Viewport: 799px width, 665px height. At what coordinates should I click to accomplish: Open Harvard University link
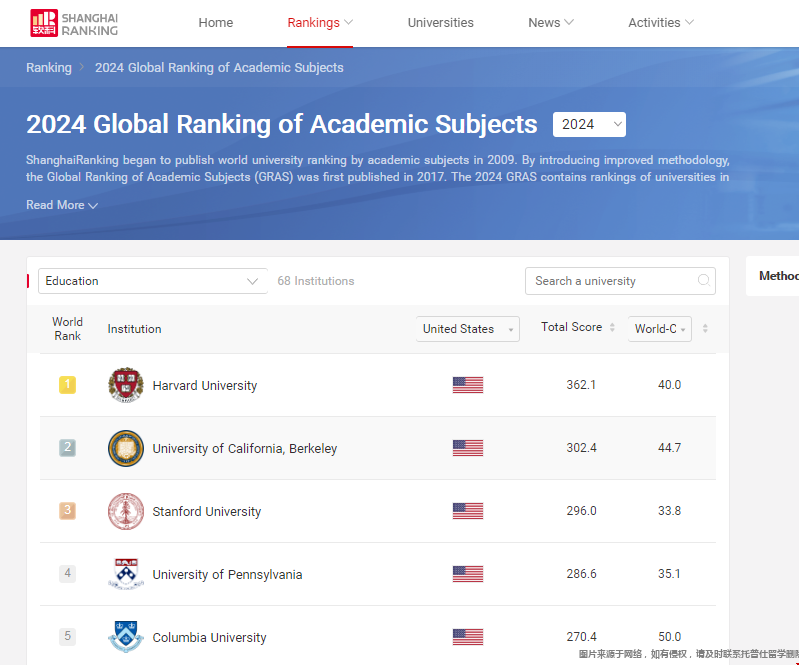click(x=205, y=386)
